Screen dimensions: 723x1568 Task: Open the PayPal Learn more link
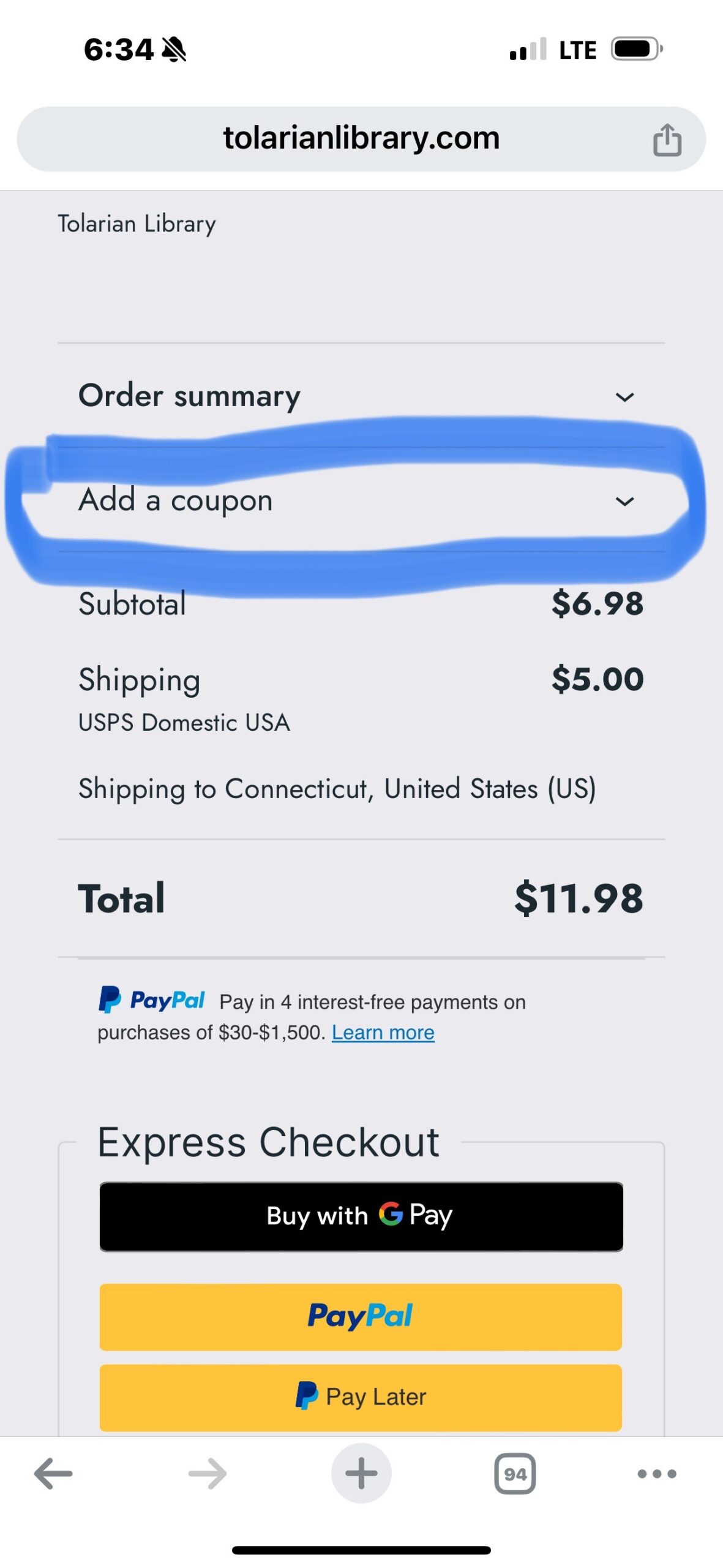pos(383,1033)
